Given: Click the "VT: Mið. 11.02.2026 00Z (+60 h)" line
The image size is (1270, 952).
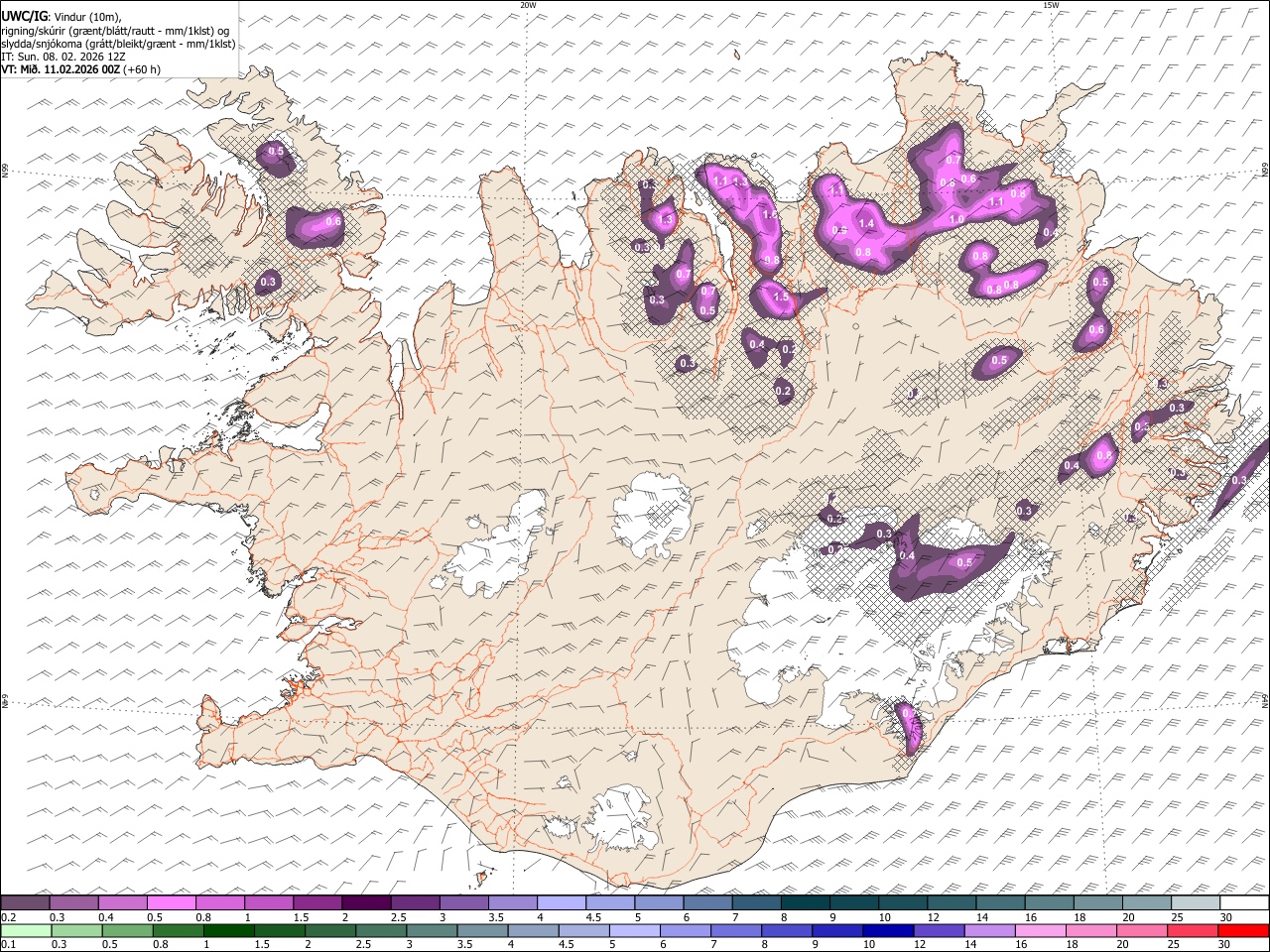Looking at the screenshot, I should coord(81,69).
